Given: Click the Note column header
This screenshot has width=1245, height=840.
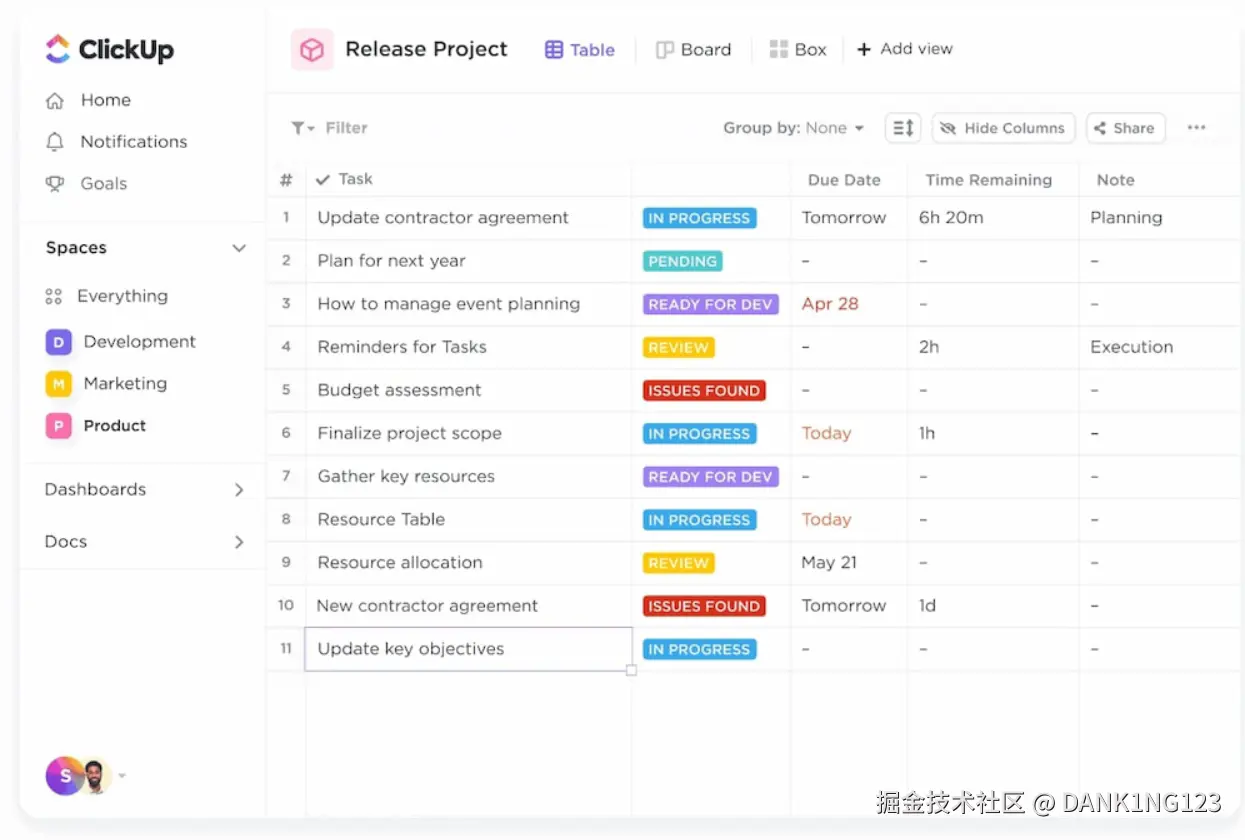Looking at the screenshot, I should click(1115, 180).
